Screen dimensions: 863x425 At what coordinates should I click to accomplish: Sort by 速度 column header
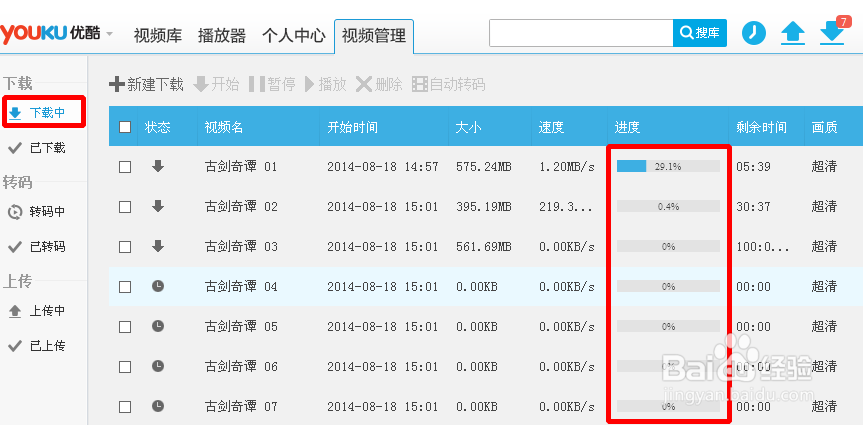pos(551,128)
